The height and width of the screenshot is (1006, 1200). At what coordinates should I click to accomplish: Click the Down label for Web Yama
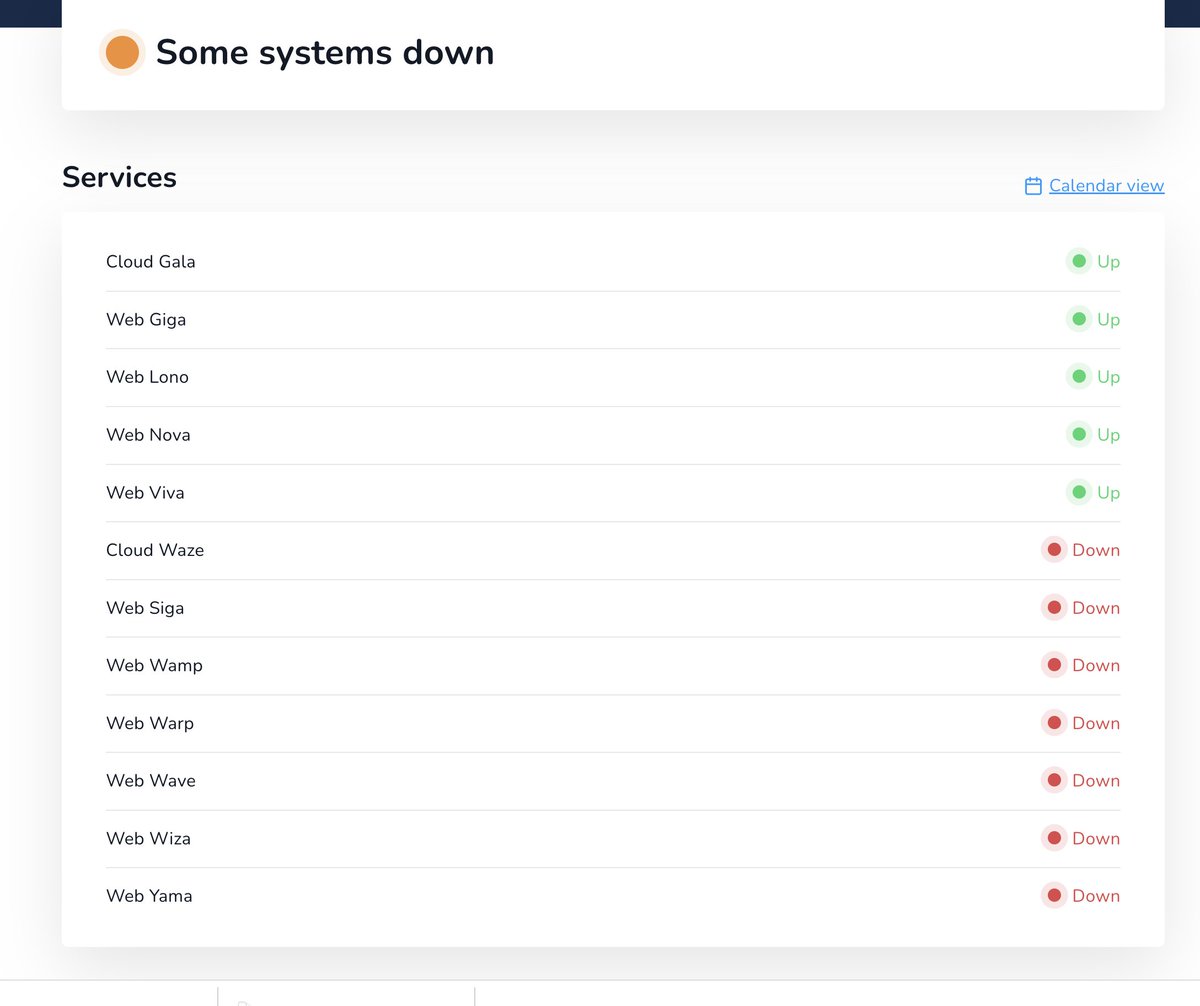coord(1096,896)
